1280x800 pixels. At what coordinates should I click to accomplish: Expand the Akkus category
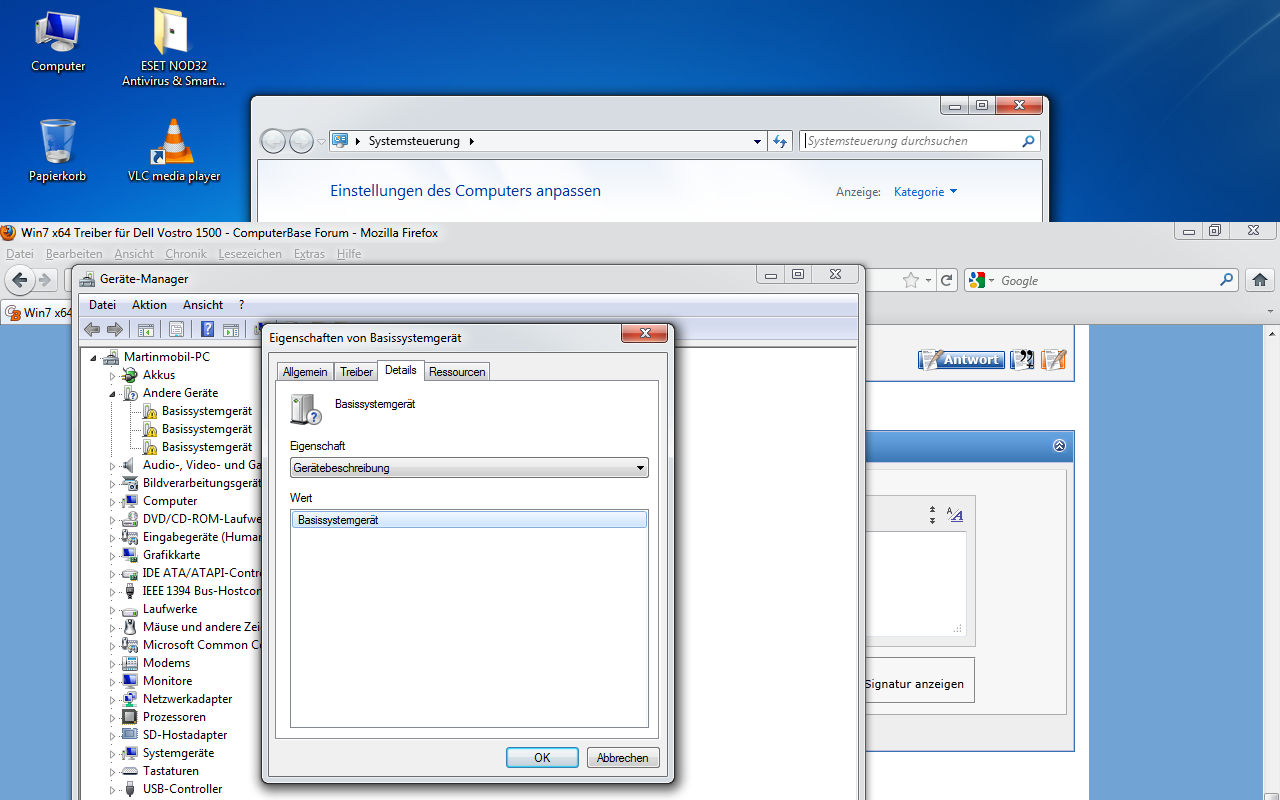[113, 375]
